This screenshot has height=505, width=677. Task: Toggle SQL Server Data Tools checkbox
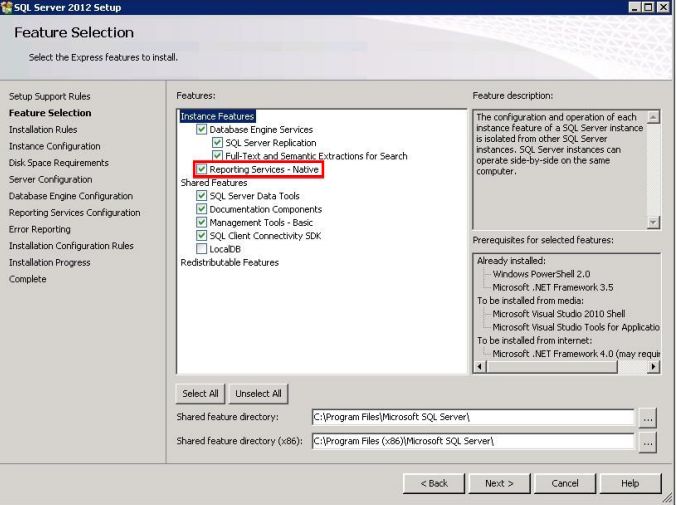pyautogui.click(x=201, y=196)
